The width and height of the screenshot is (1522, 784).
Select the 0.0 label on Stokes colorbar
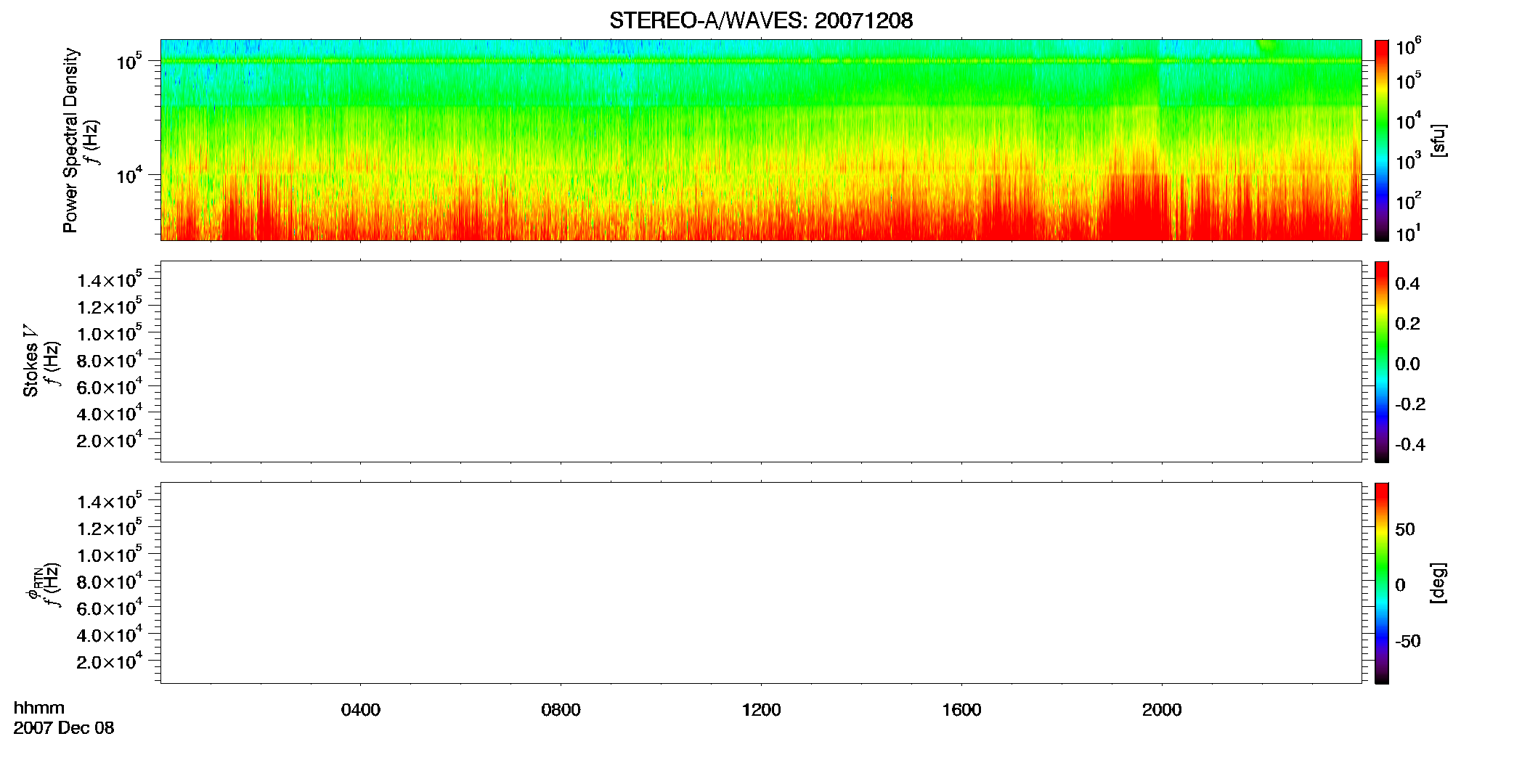click(x=1407, y=364)
